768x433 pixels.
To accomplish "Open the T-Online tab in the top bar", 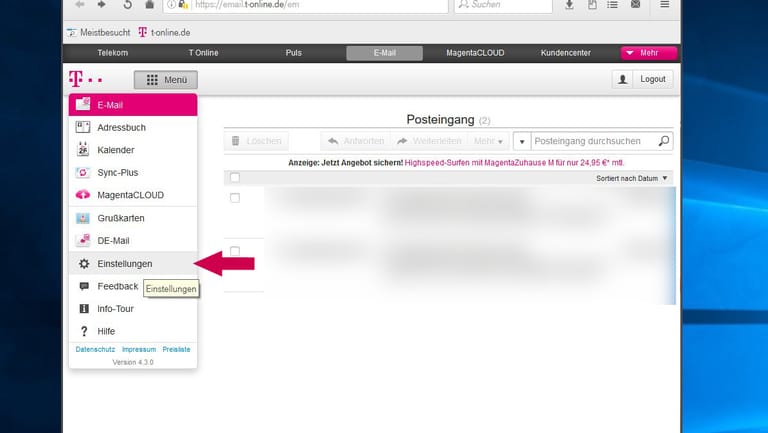I will 204,53.
